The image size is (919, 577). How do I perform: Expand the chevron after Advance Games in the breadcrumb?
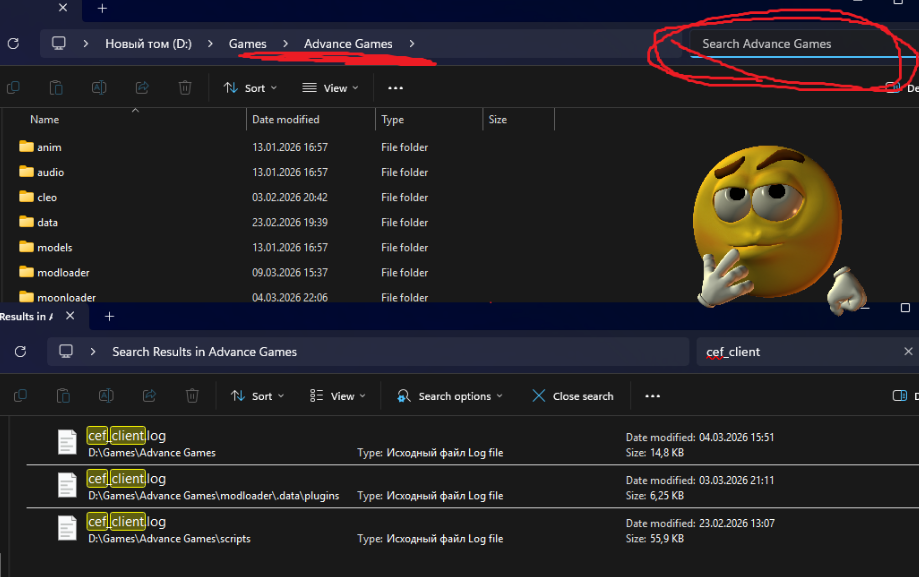(412, 44)
